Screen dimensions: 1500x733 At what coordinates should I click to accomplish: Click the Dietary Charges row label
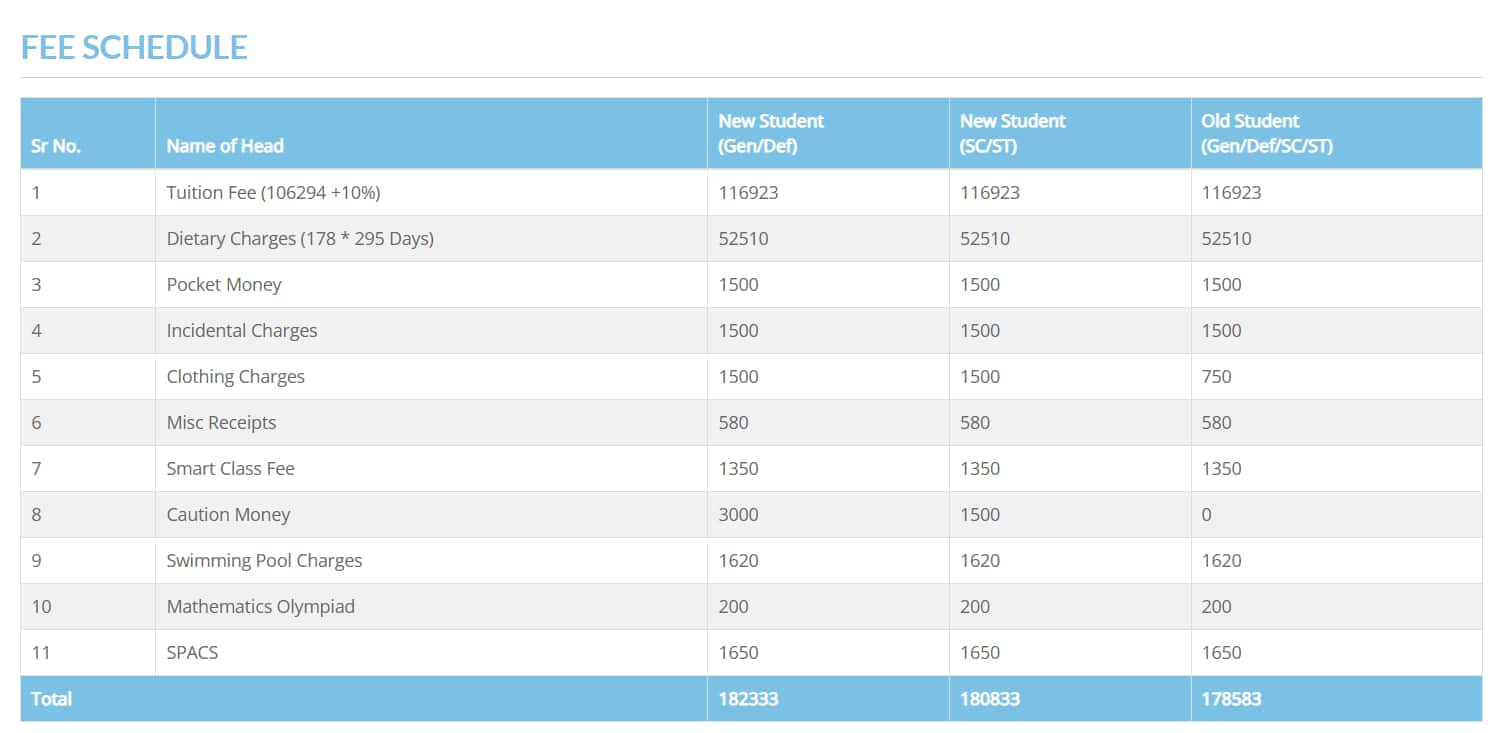[300, 239]
